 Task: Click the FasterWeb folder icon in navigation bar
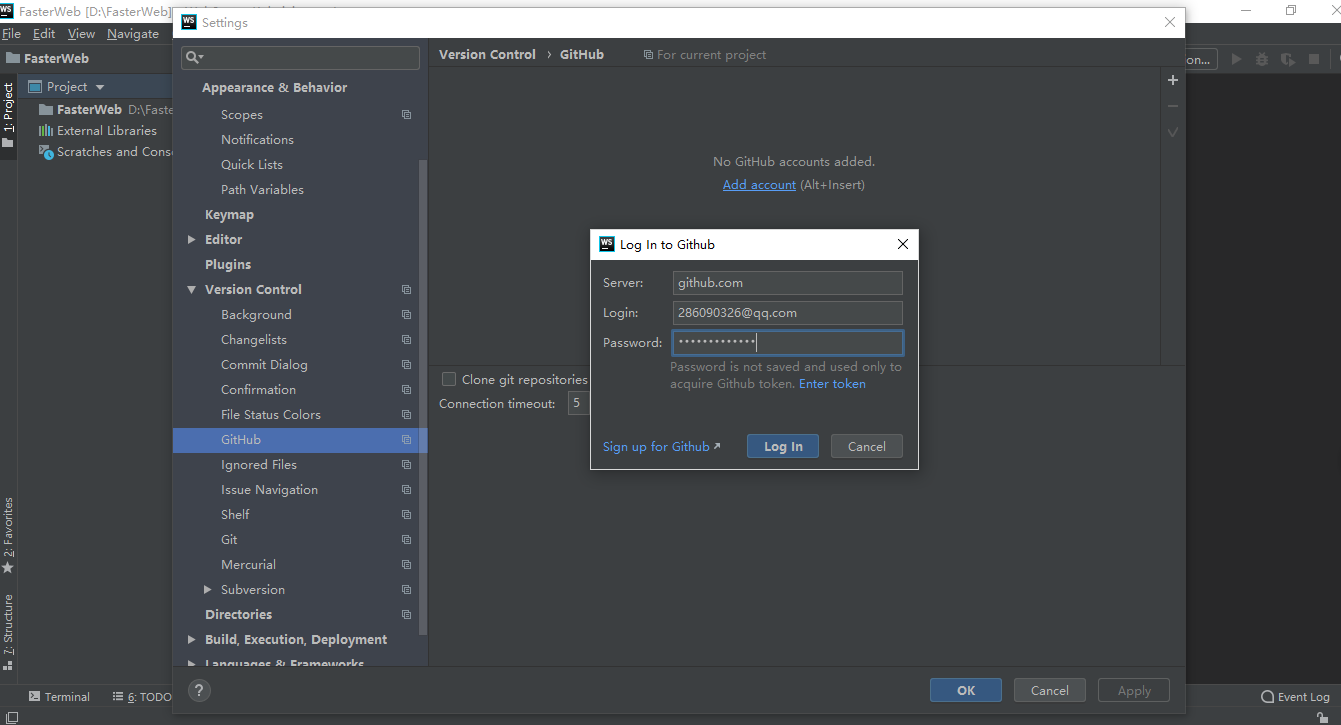(x=11, y=59)
